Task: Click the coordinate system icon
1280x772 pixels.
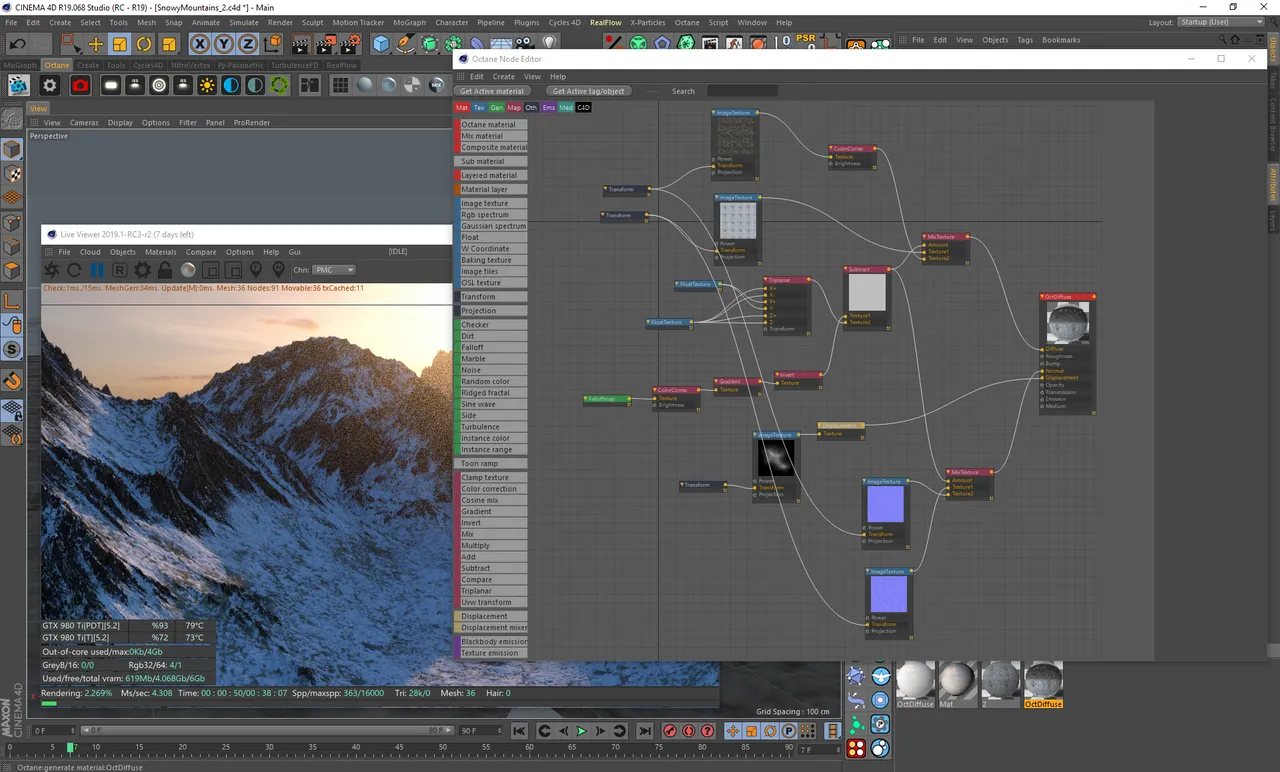Action: [x=272, y=44]
